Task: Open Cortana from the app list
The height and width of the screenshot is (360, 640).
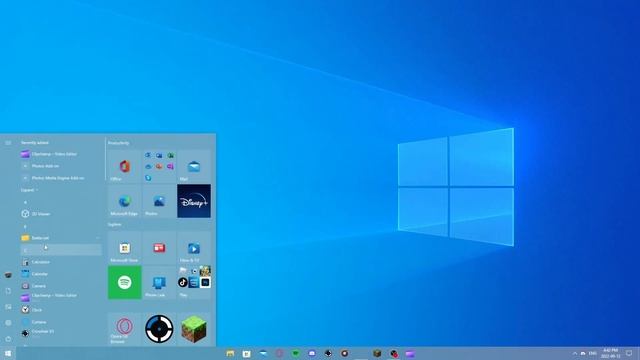Action: [x=61, y=322]
